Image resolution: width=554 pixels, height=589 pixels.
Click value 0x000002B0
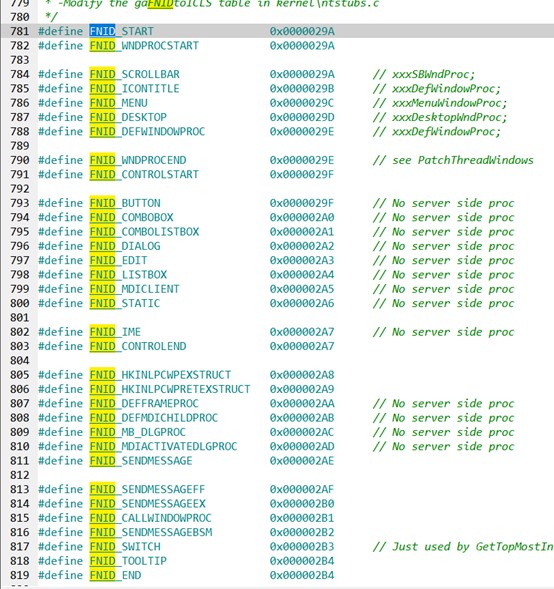302,504
